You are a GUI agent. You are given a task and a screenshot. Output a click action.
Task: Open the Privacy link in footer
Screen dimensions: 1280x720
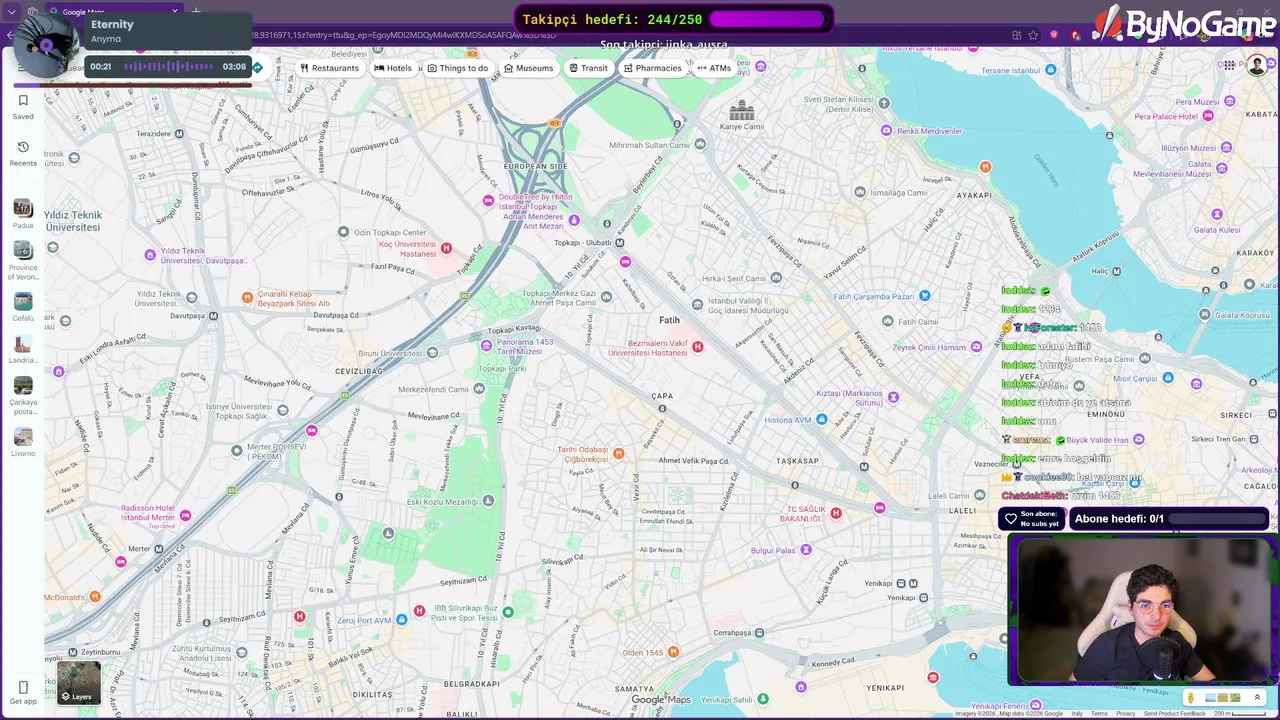coord(1126,714)
